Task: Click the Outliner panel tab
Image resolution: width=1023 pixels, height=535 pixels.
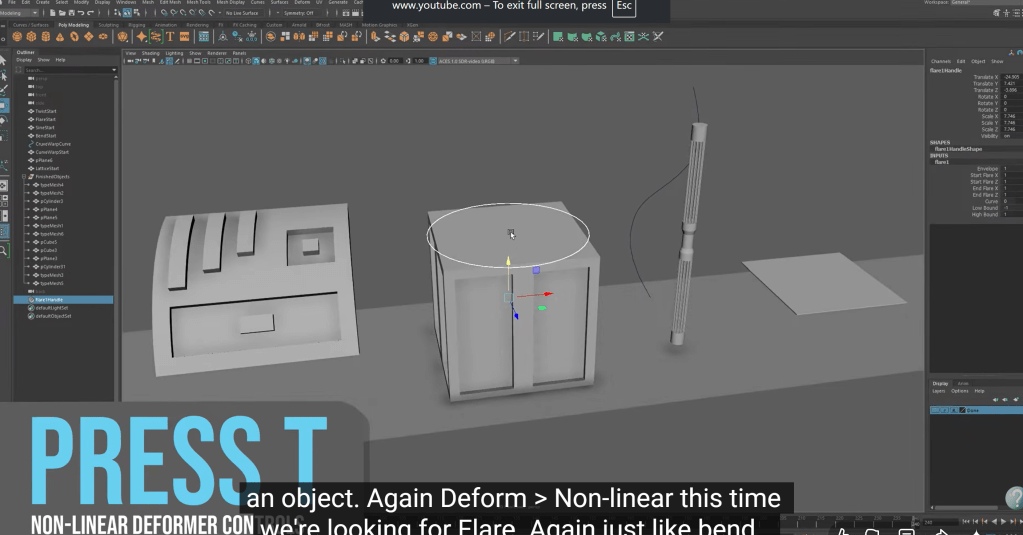Action: [25, 52]
